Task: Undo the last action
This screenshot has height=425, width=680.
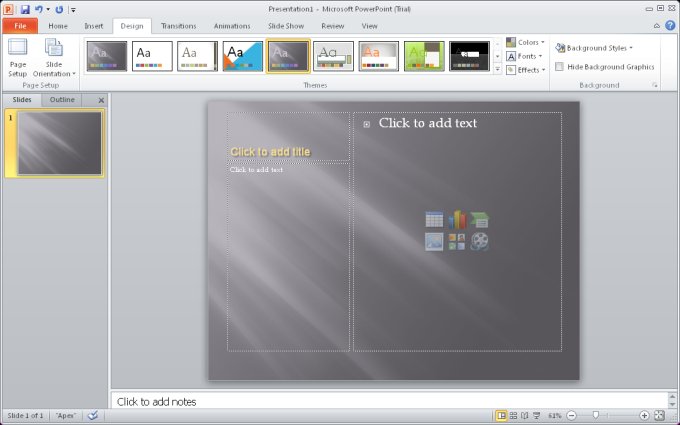Action: pyautogui.click(x=39, y=9)
